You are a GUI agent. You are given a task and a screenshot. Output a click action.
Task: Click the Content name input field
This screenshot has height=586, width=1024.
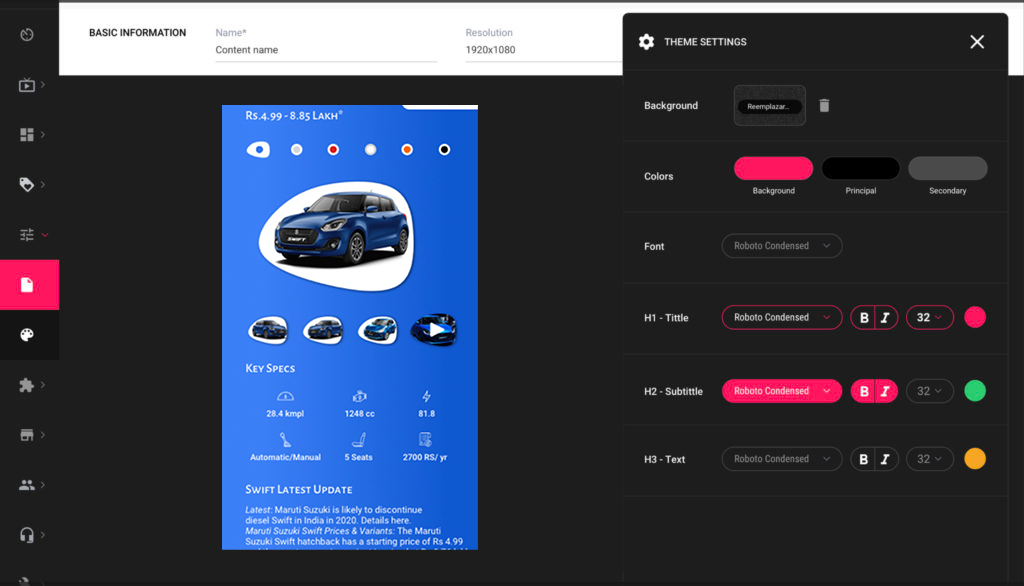[326, 50]
